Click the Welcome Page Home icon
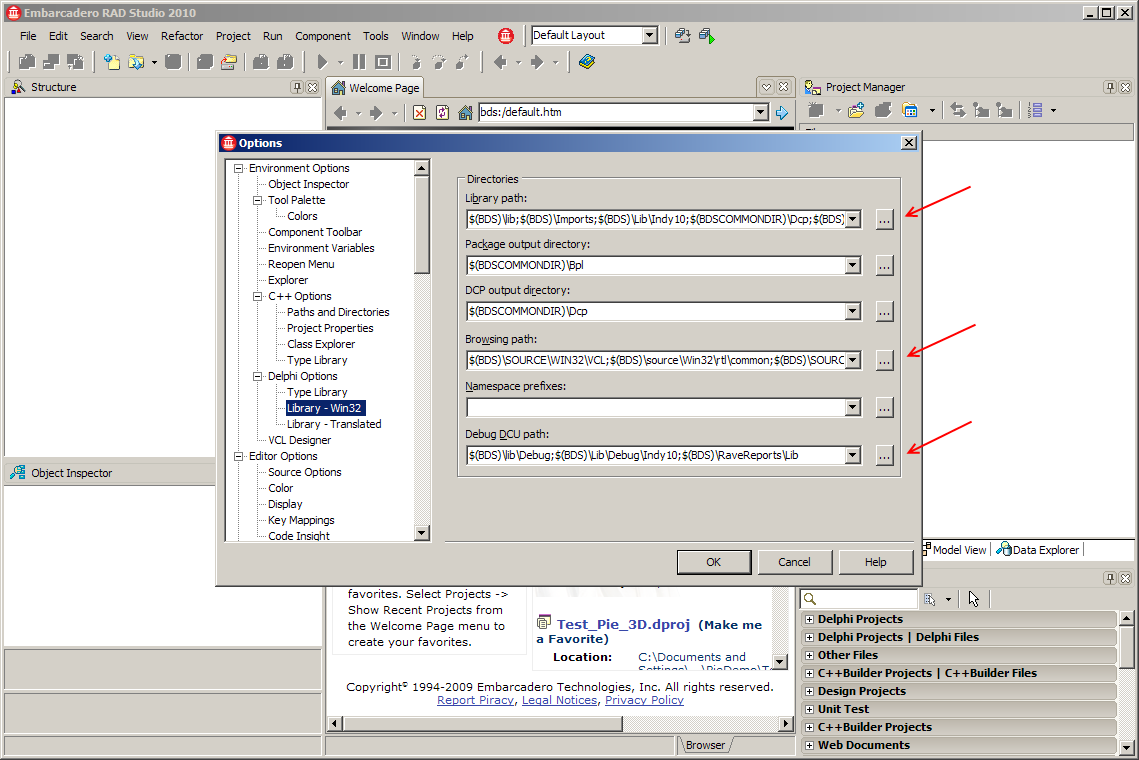 click(x=466, y=113)
